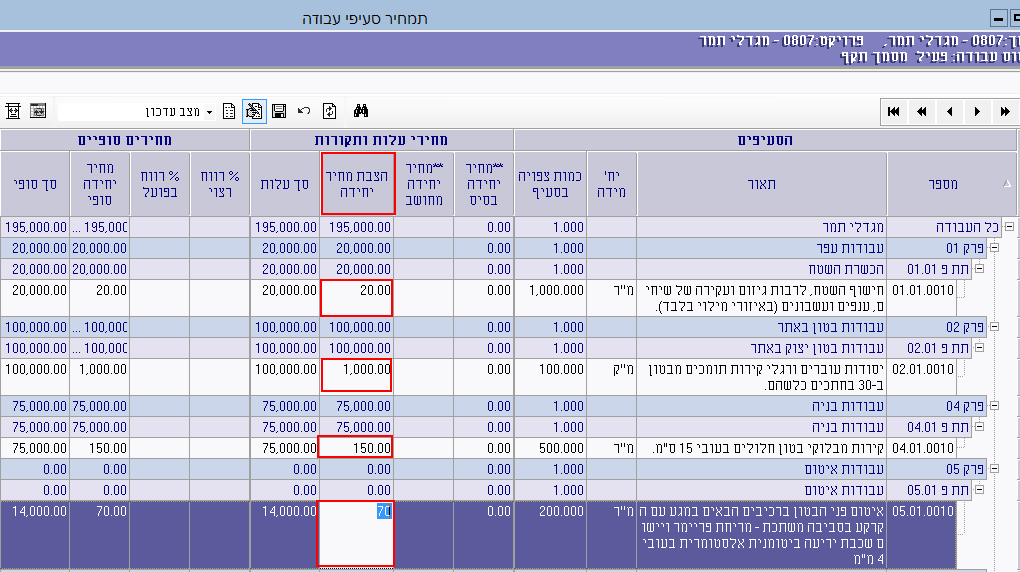Click the save diskette icon
1020x572 pixels.
[x=279, y=111]
